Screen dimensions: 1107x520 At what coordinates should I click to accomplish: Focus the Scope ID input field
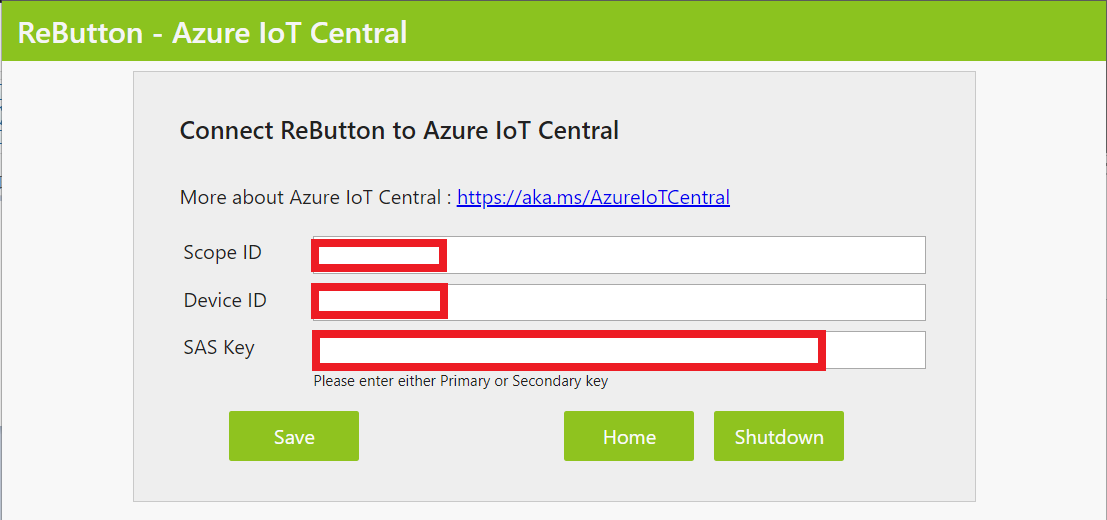point(618,255)
